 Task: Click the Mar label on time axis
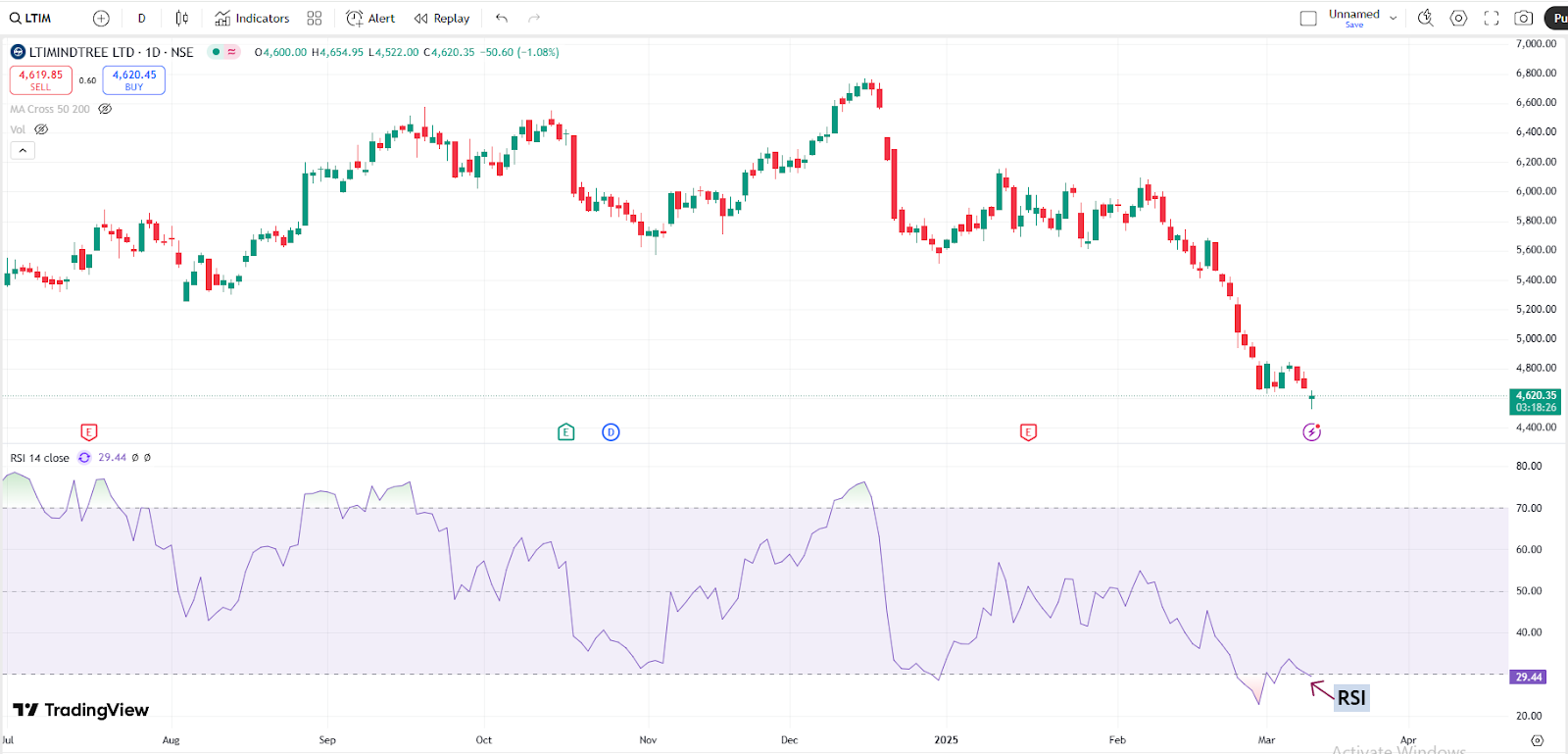(1266, 740)
